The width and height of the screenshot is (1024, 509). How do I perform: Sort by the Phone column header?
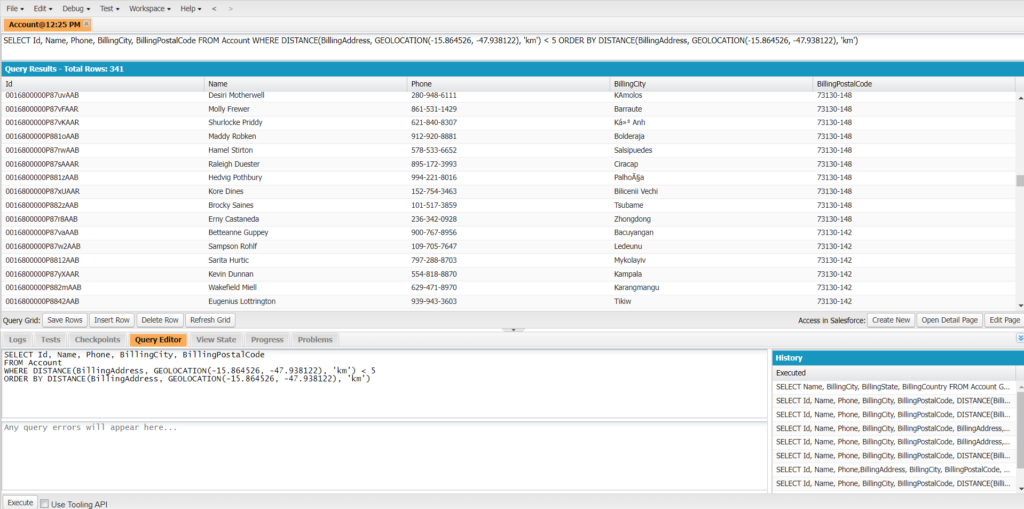click(508, 84)
